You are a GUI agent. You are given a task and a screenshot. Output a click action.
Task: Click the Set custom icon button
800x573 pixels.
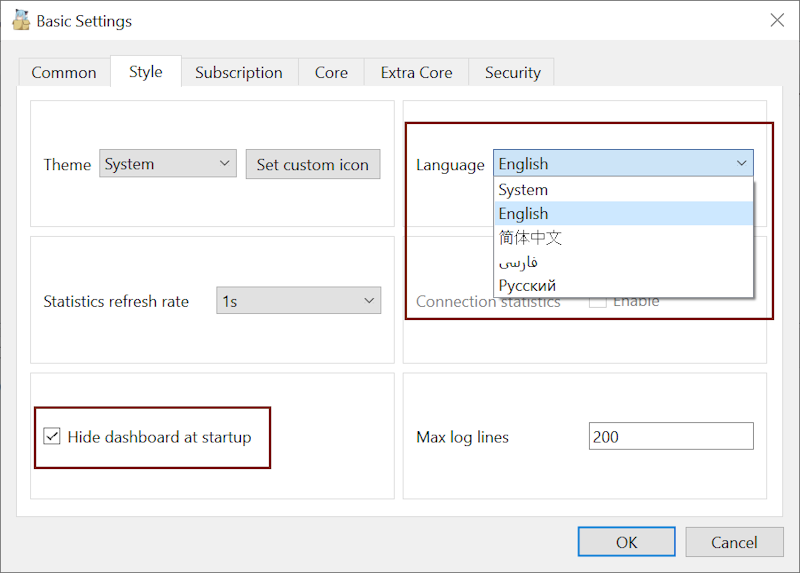312,164
